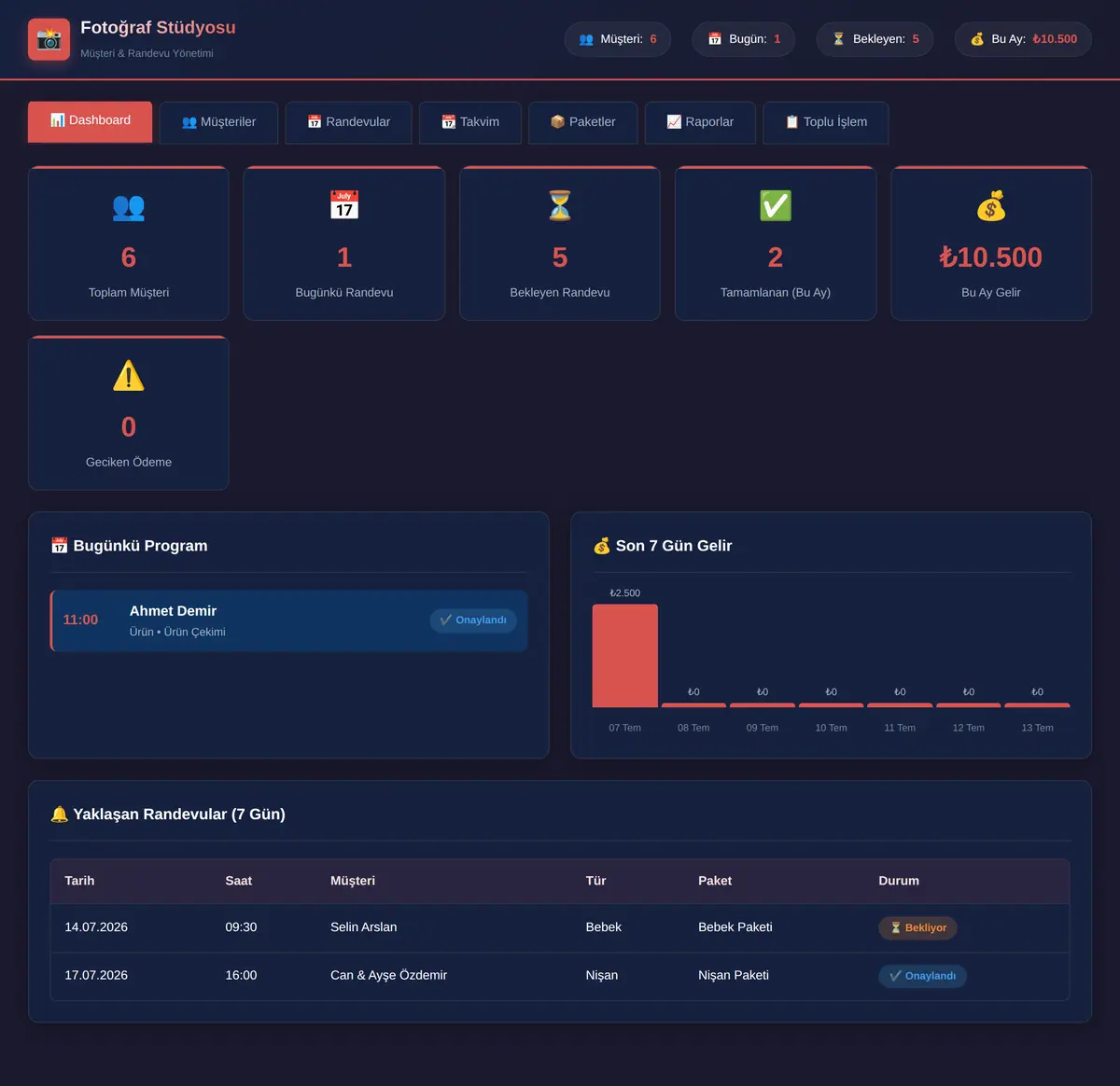Click the money bag icon in header Bu Ay pill

pyautogui.click(x=977, y=39)
